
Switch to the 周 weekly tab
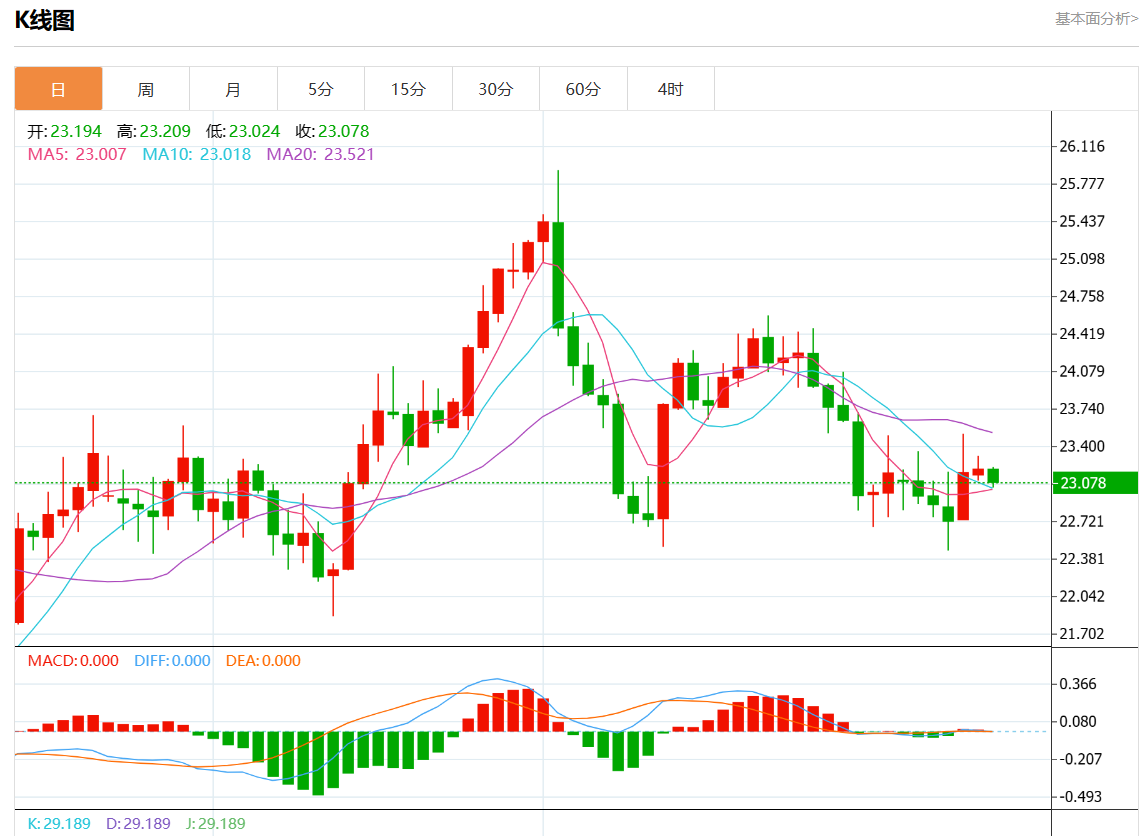click(146, 89)
